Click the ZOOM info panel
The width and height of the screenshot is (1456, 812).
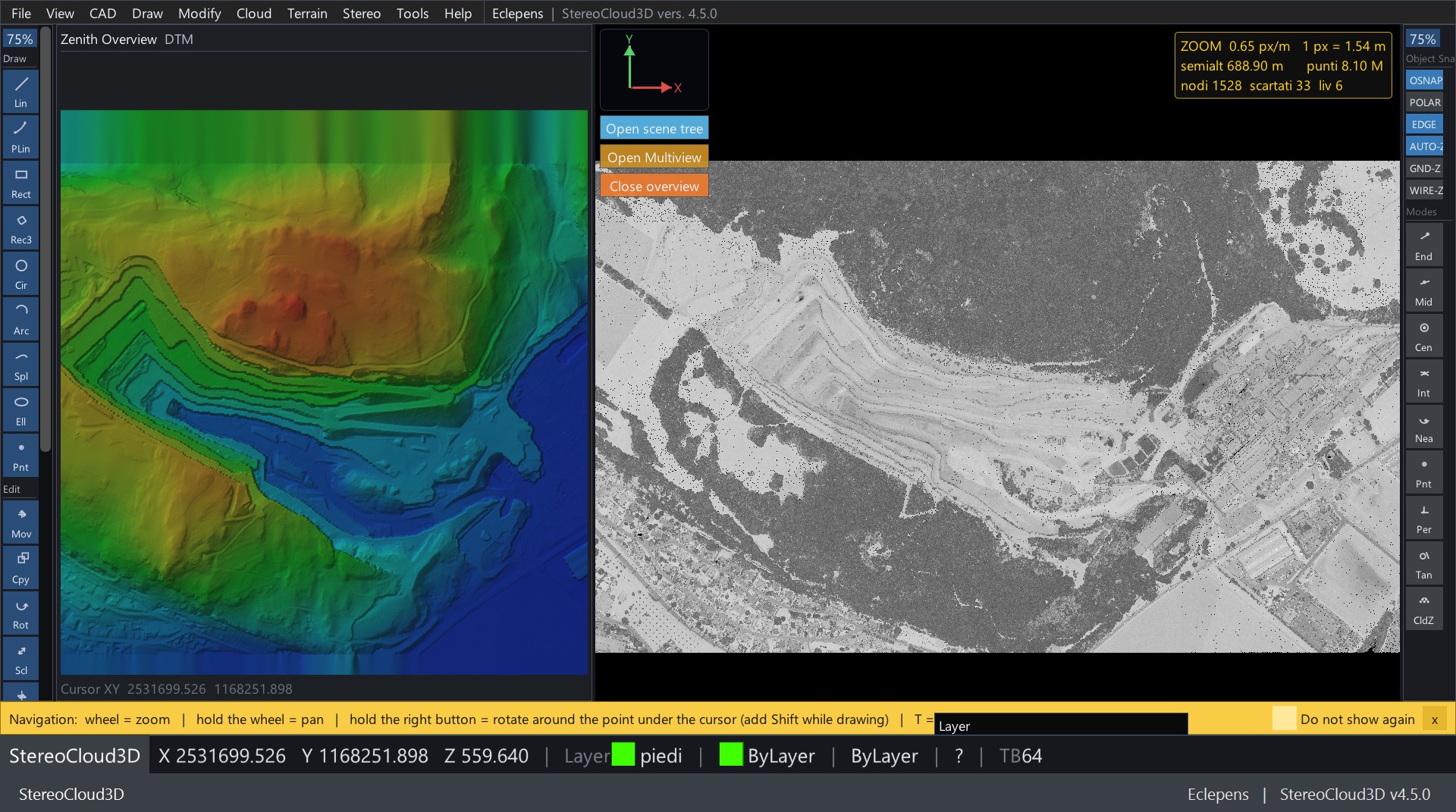click(x=1282, y=65)
